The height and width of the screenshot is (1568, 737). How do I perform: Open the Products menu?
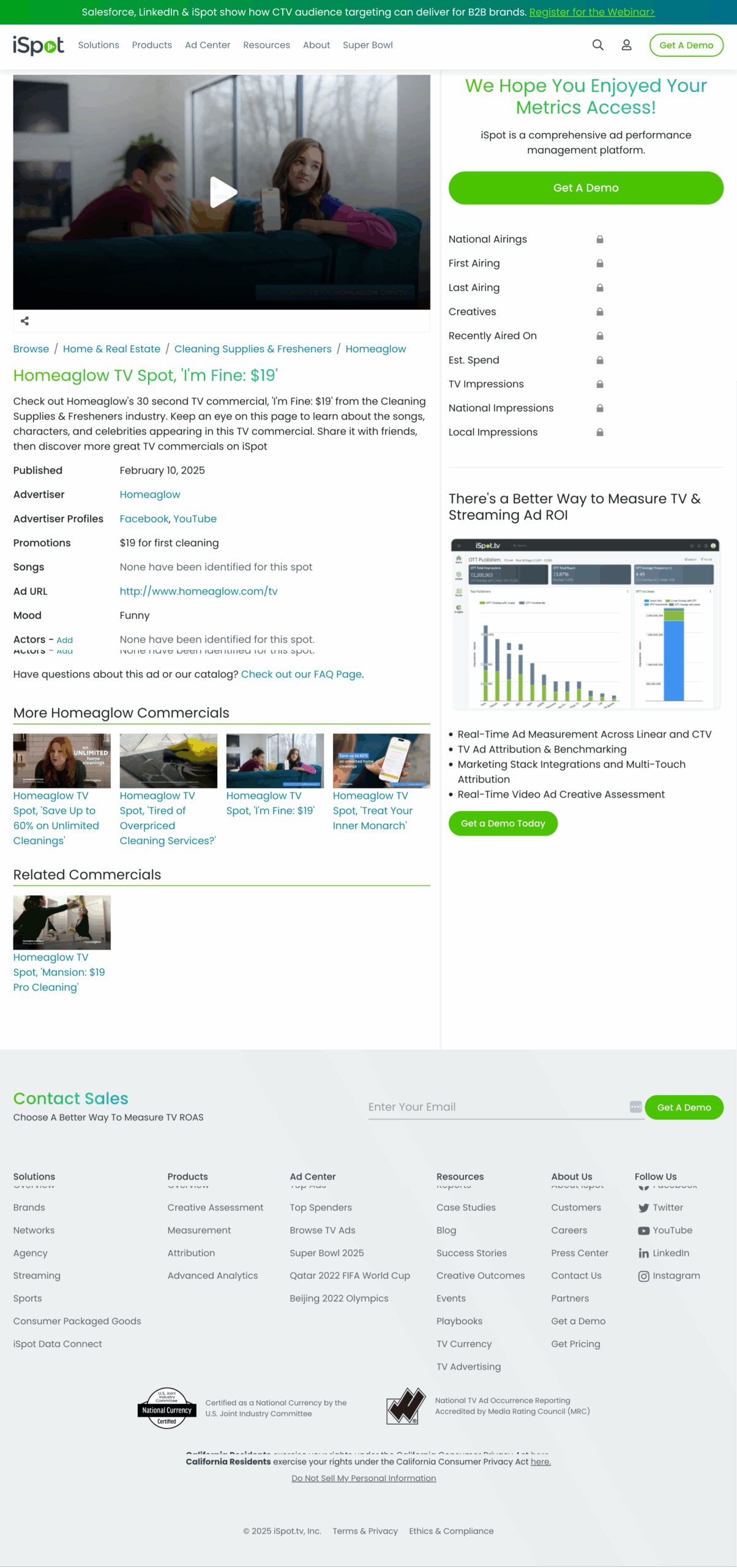click(152, 45)
